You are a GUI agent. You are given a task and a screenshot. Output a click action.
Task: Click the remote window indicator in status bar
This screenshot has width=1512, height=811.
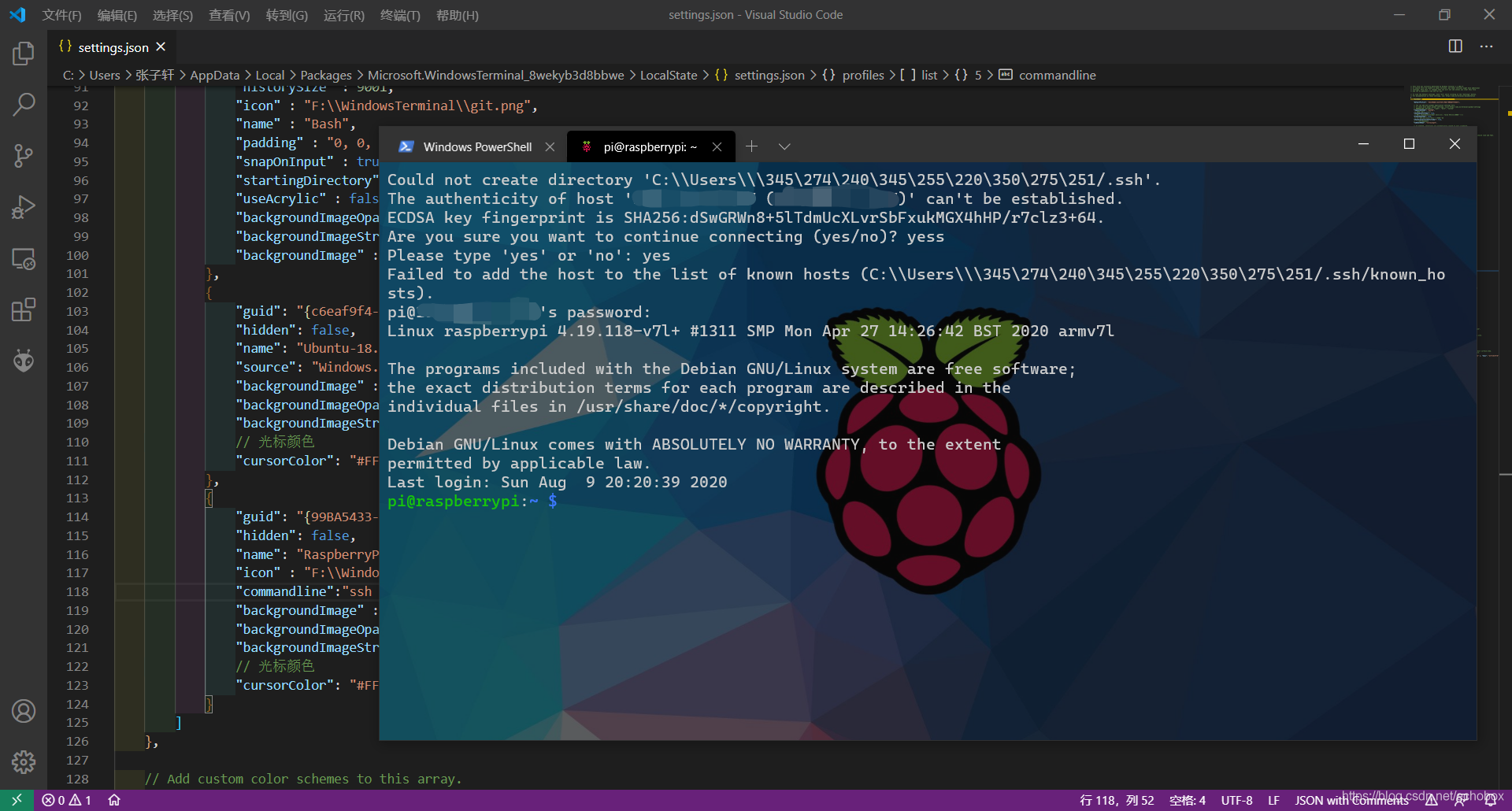tap(17, 800)
